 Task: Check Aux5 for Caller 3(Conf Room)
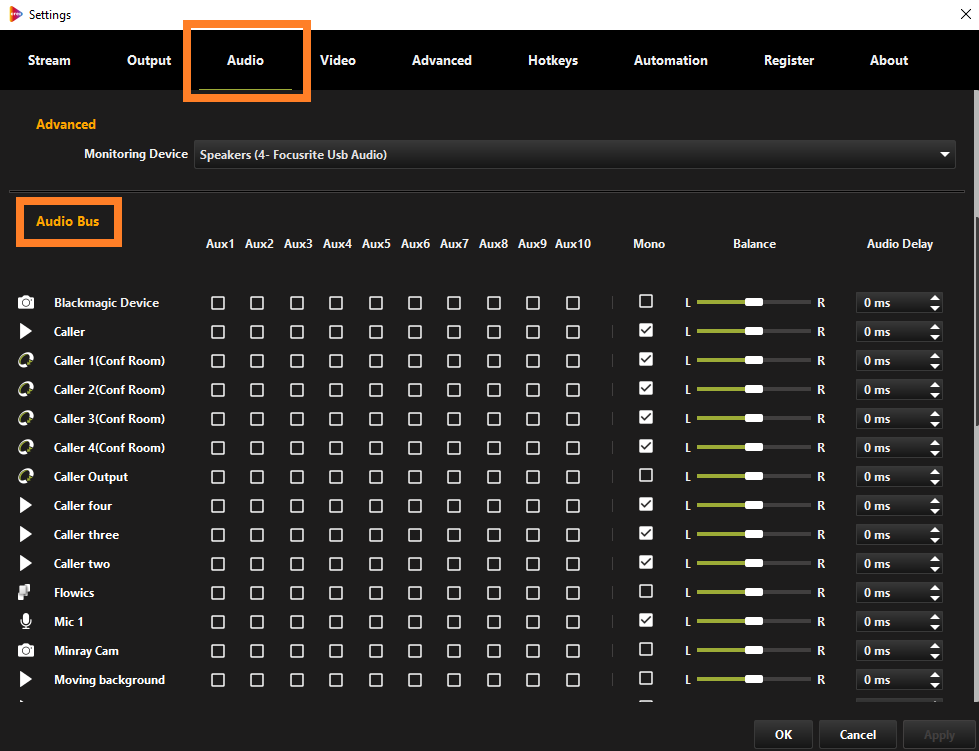point(376,418)
